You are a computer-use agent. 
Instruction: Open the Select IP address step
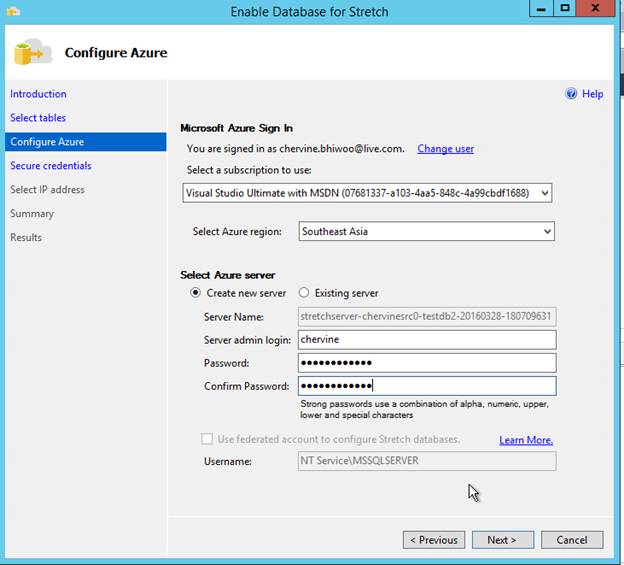click(x=47, y=189)
